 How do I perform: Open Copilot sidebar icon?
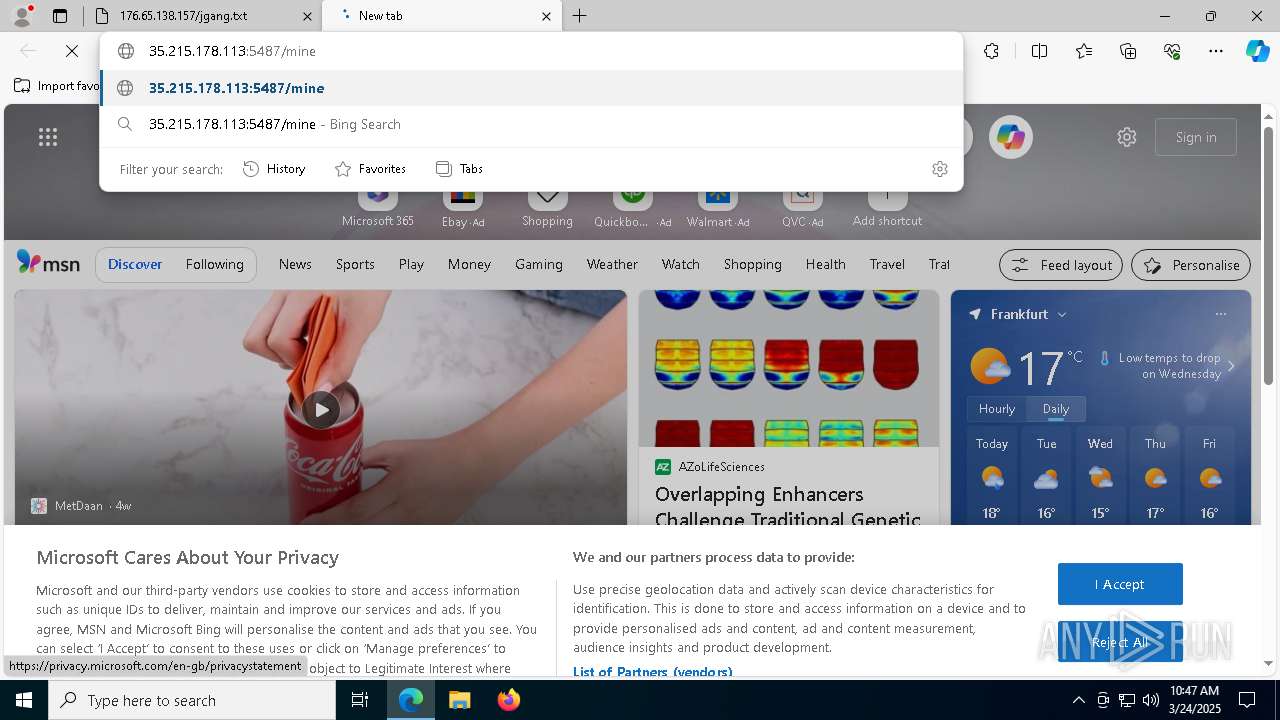click(x=1257, y=51)
